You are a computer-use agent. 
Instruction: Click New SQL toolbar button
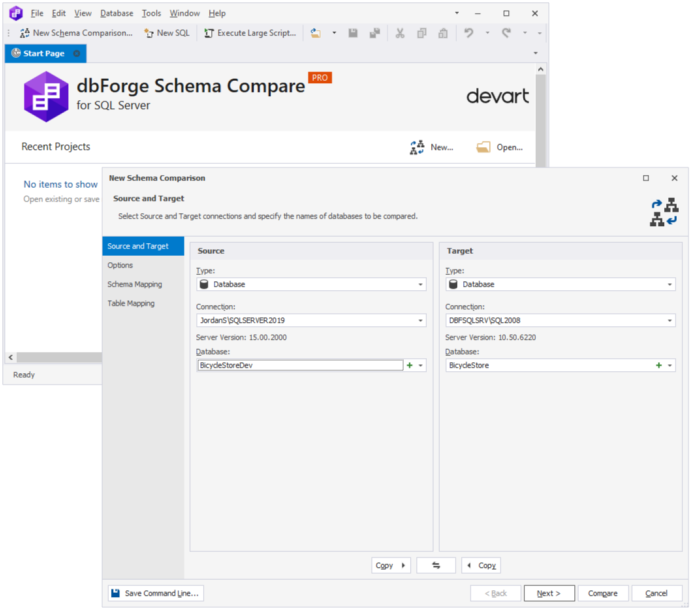[x=167, y=33]
